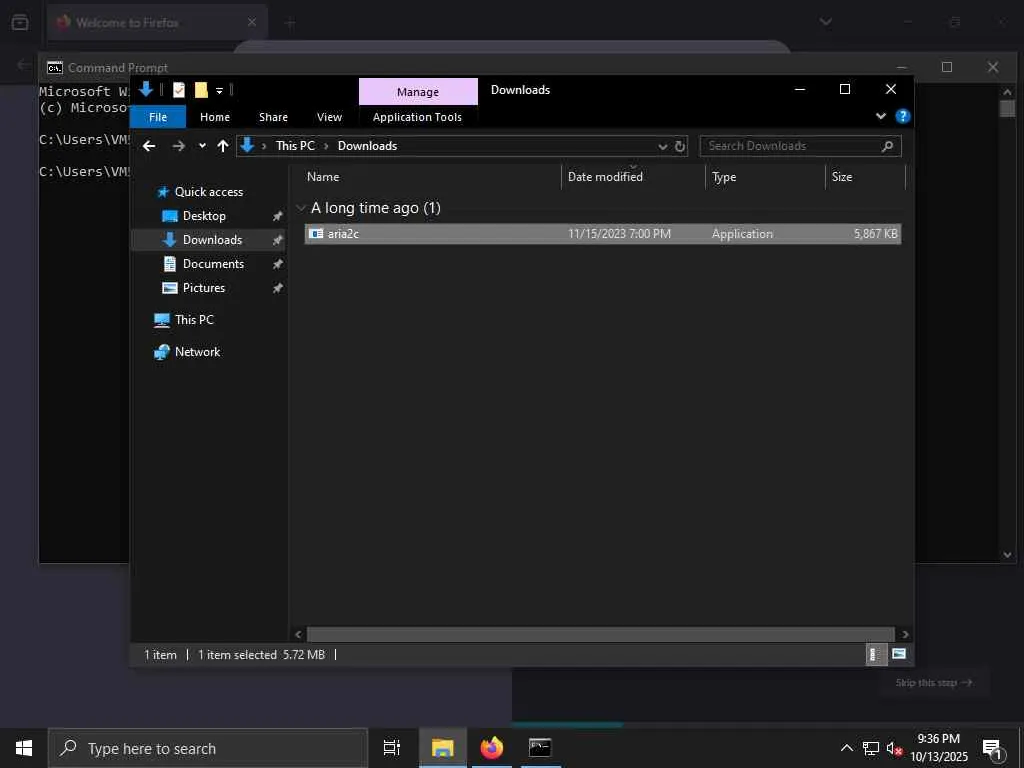
Task: Click the muted volume tray icon
Action: [x=894, y=748]
